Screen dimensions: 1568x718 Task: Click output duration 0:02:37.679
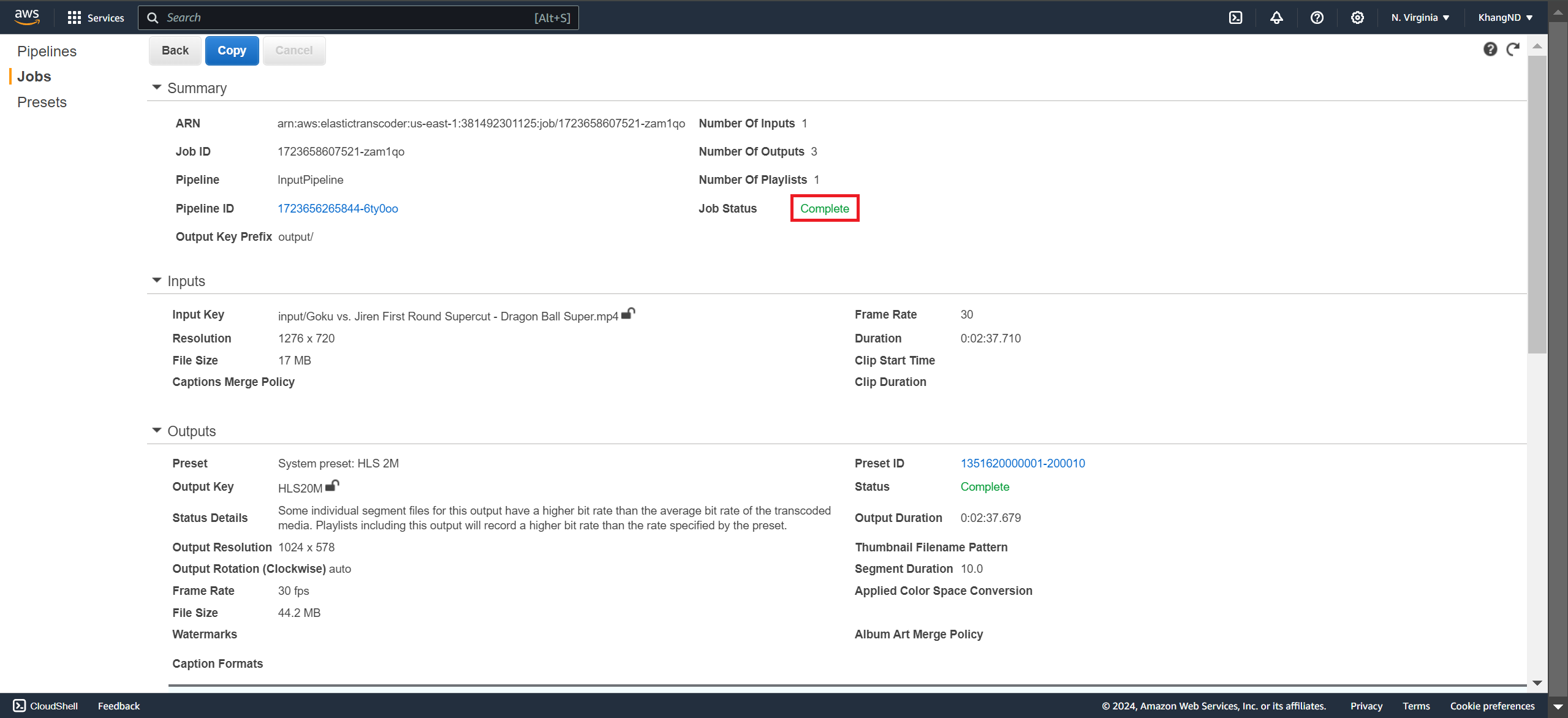(991, 518)
